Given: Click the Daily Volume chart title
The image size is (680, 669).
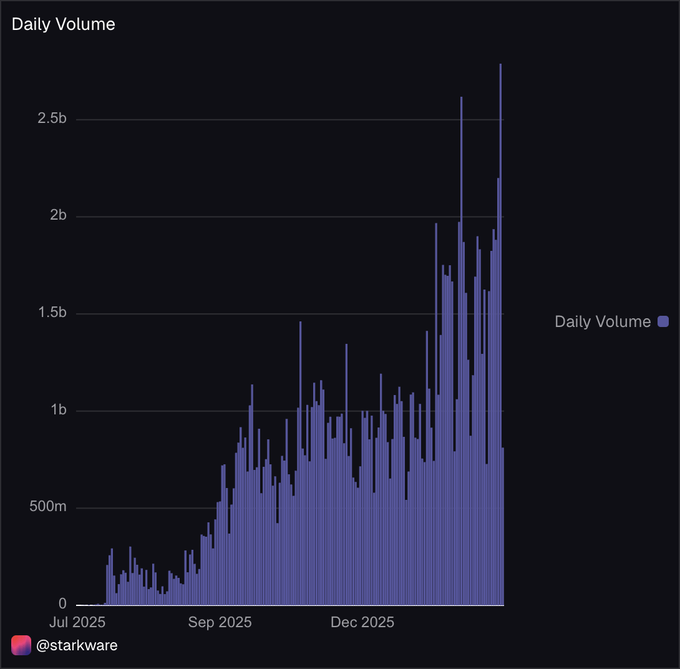Looking at the screenshot, I should coord(63,24).
